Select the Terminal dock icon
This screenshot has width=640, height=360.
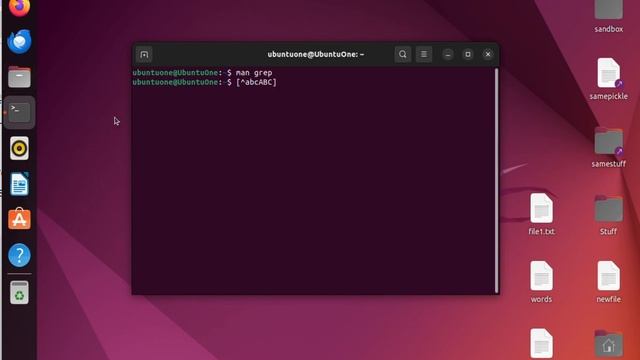19,112
